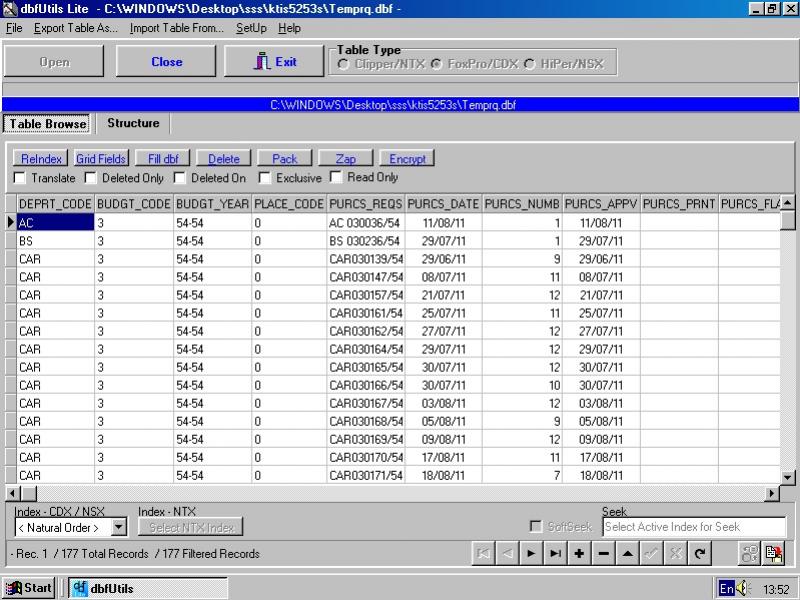This screenshot has height=600, width=800.
Task: Open the File menu
Action: [x=14, y=28]
